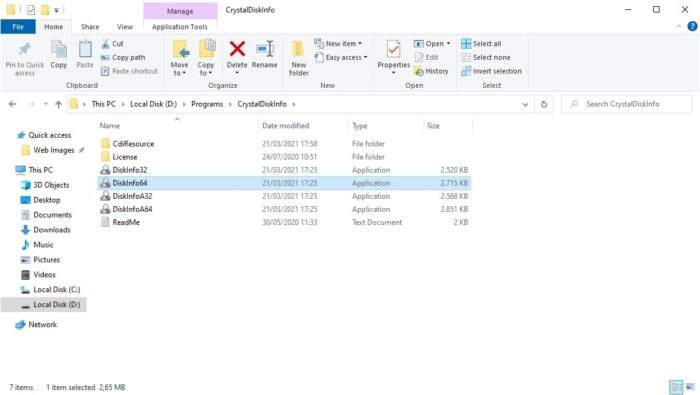Screen dimensions: 700x395
Task: Select the License folder
Action: [284, 157]
